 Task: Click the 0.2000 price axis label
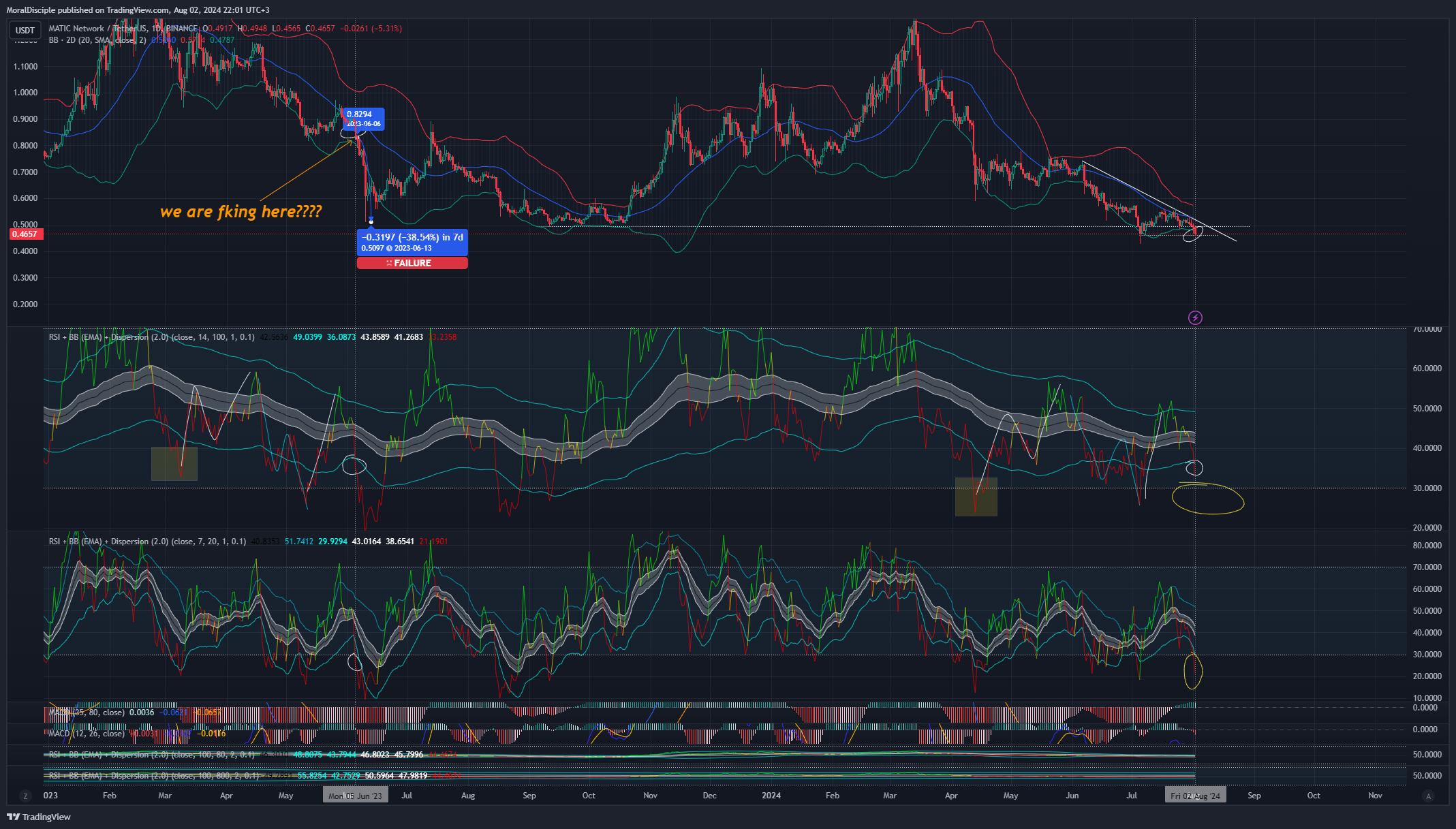[x=25, y=304]
